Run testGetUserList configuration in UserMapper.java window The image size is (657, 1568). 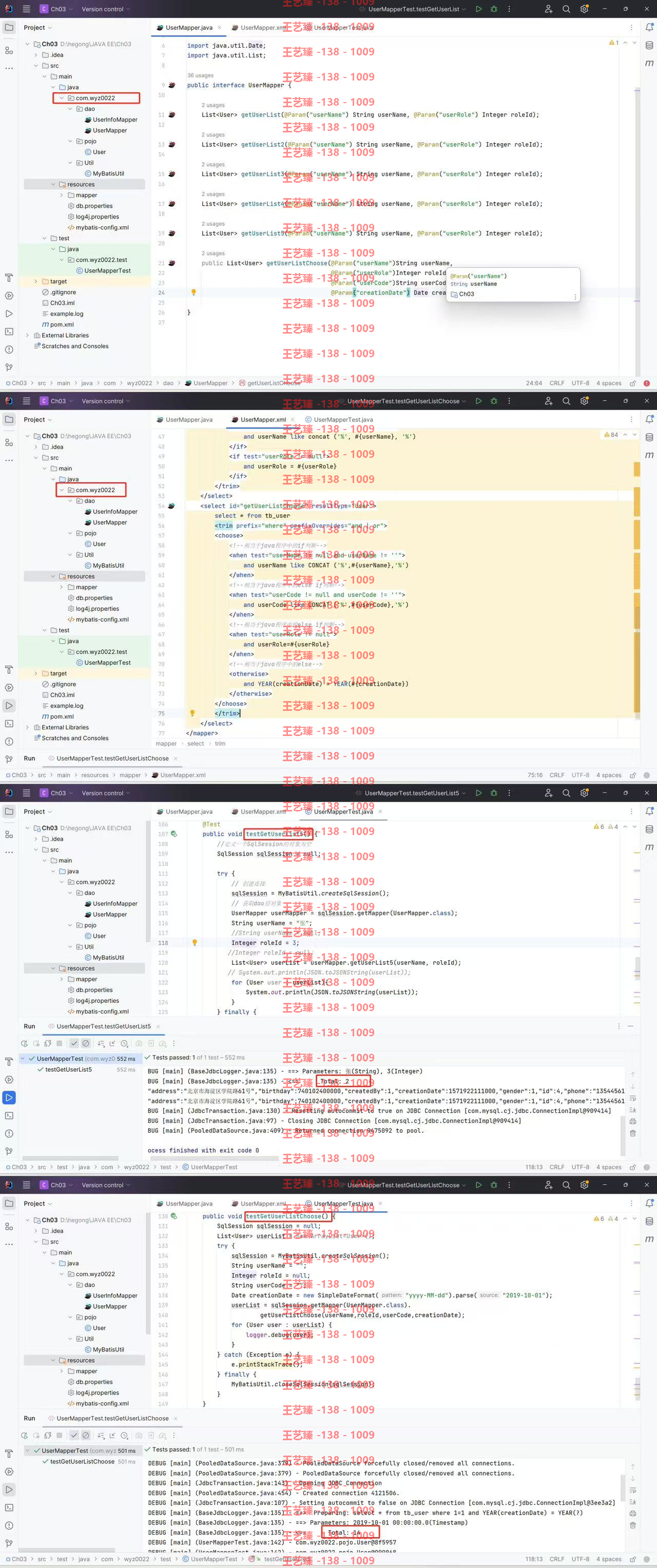click(x=478, y=9)
